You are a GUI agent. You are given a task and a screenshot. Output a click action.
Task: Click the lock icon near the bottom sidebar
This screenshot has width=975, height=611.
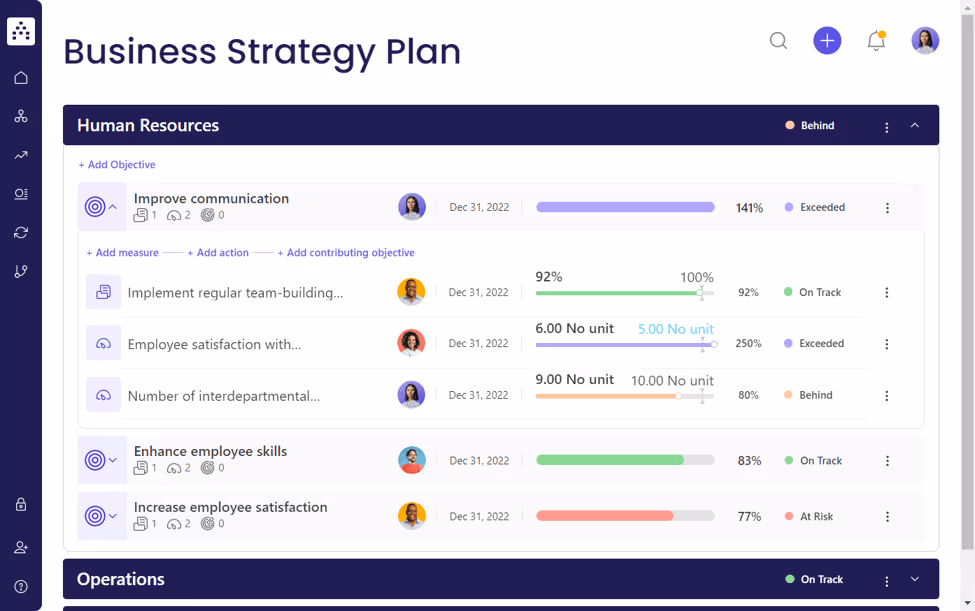[x=20, y=505]
